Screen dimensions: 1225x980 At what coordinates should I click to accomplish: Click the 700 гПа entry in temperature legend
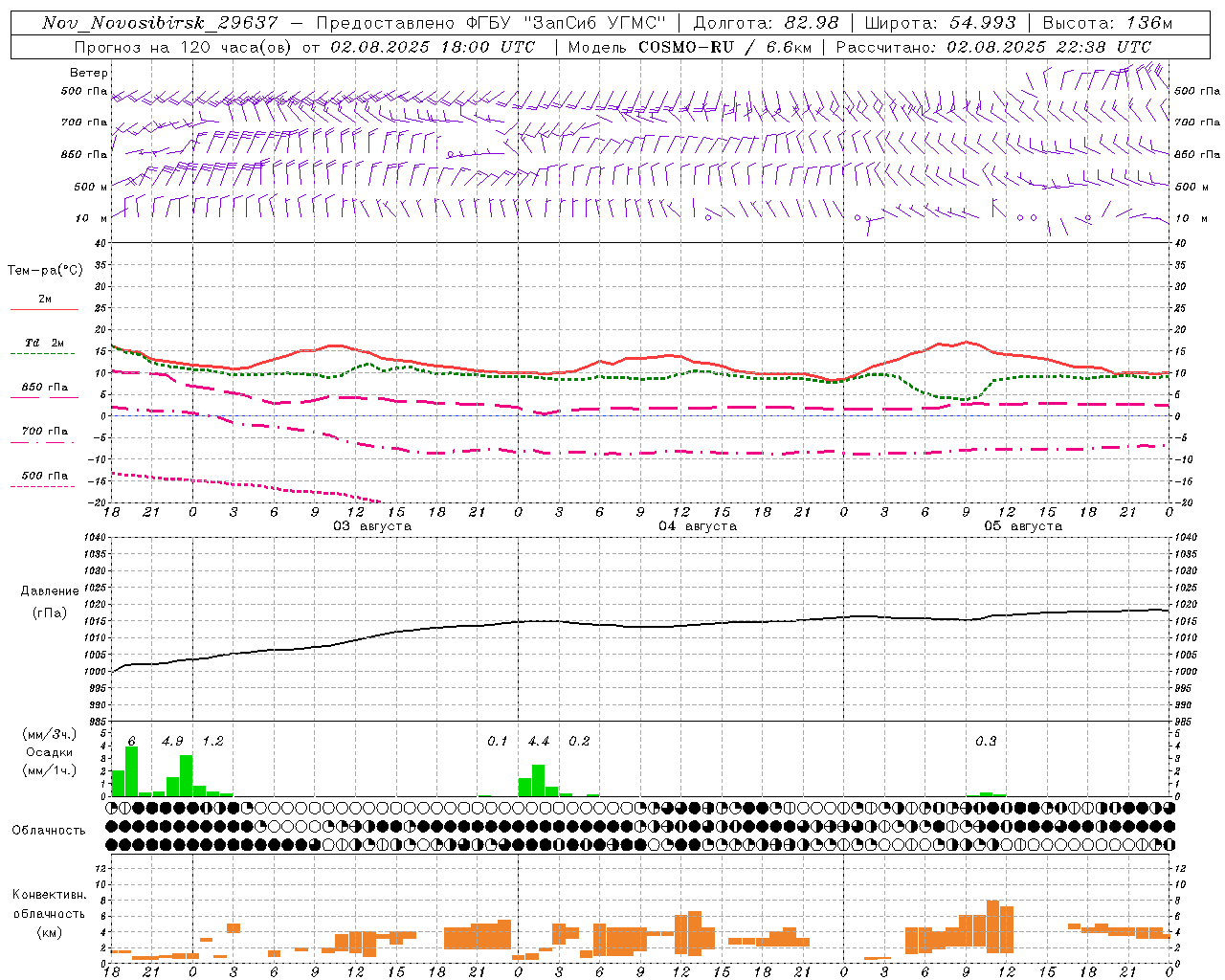click(x=44, y=432)
